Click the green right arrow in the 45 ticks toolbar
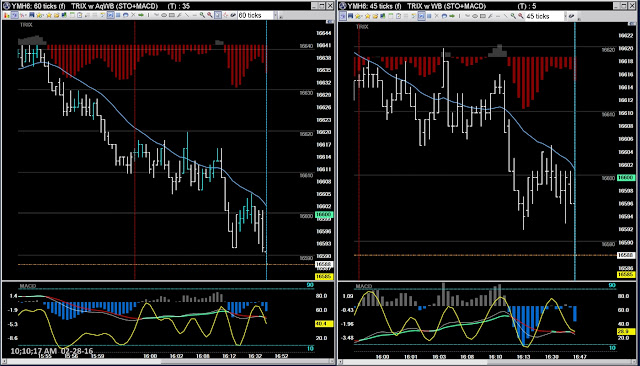This screenshot has height=366, width=640. pos(452,16)
